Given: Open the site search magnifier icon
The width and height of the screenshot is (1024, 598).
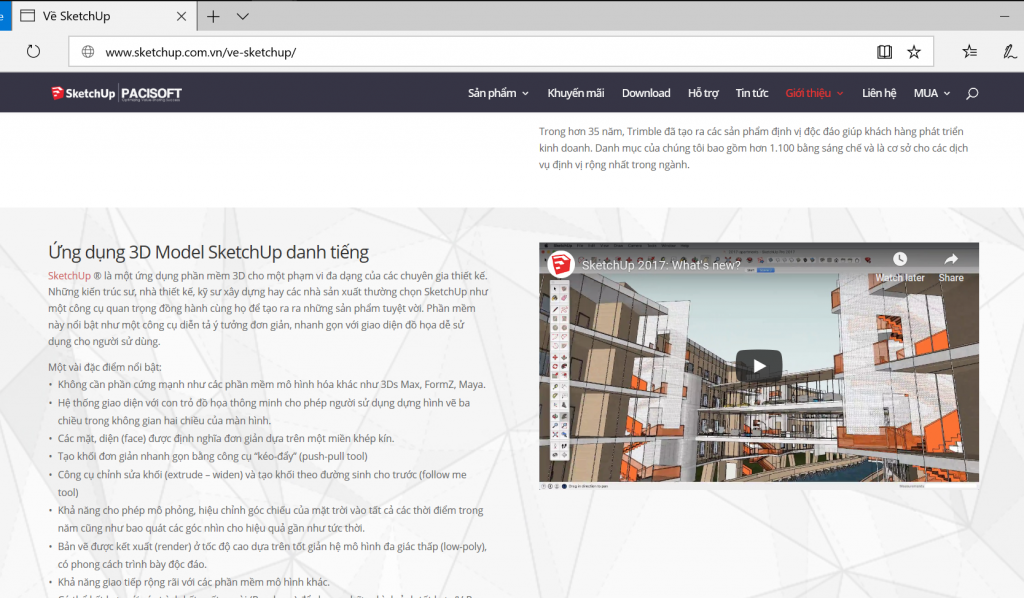Looking at the screenshot, I should [972, 93].
